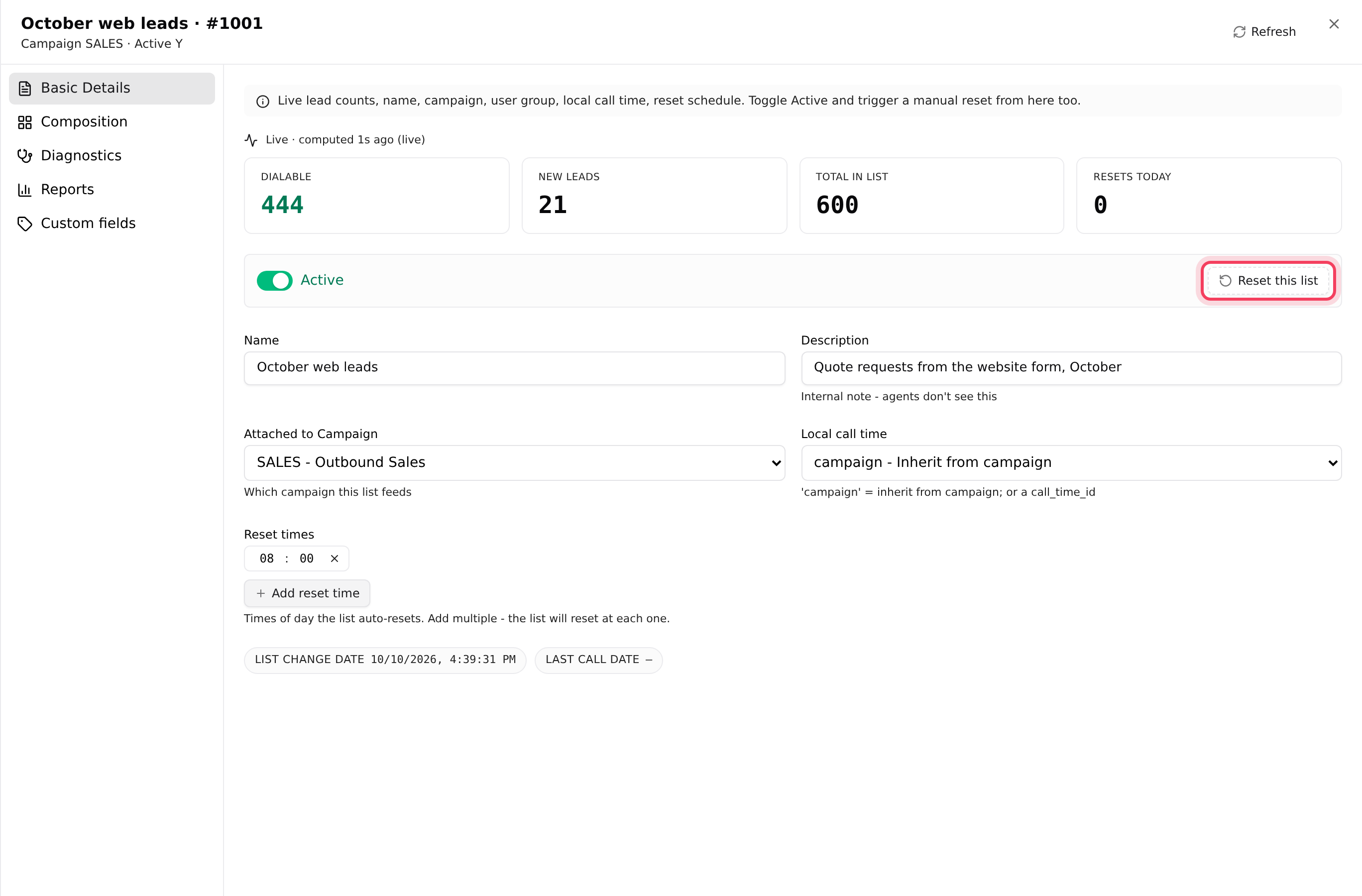This screenshot has width=1362, height=896.
Task: Click the Diagnostics stethoscope icon
Action: pyautogui.click(x=24, y=156)
